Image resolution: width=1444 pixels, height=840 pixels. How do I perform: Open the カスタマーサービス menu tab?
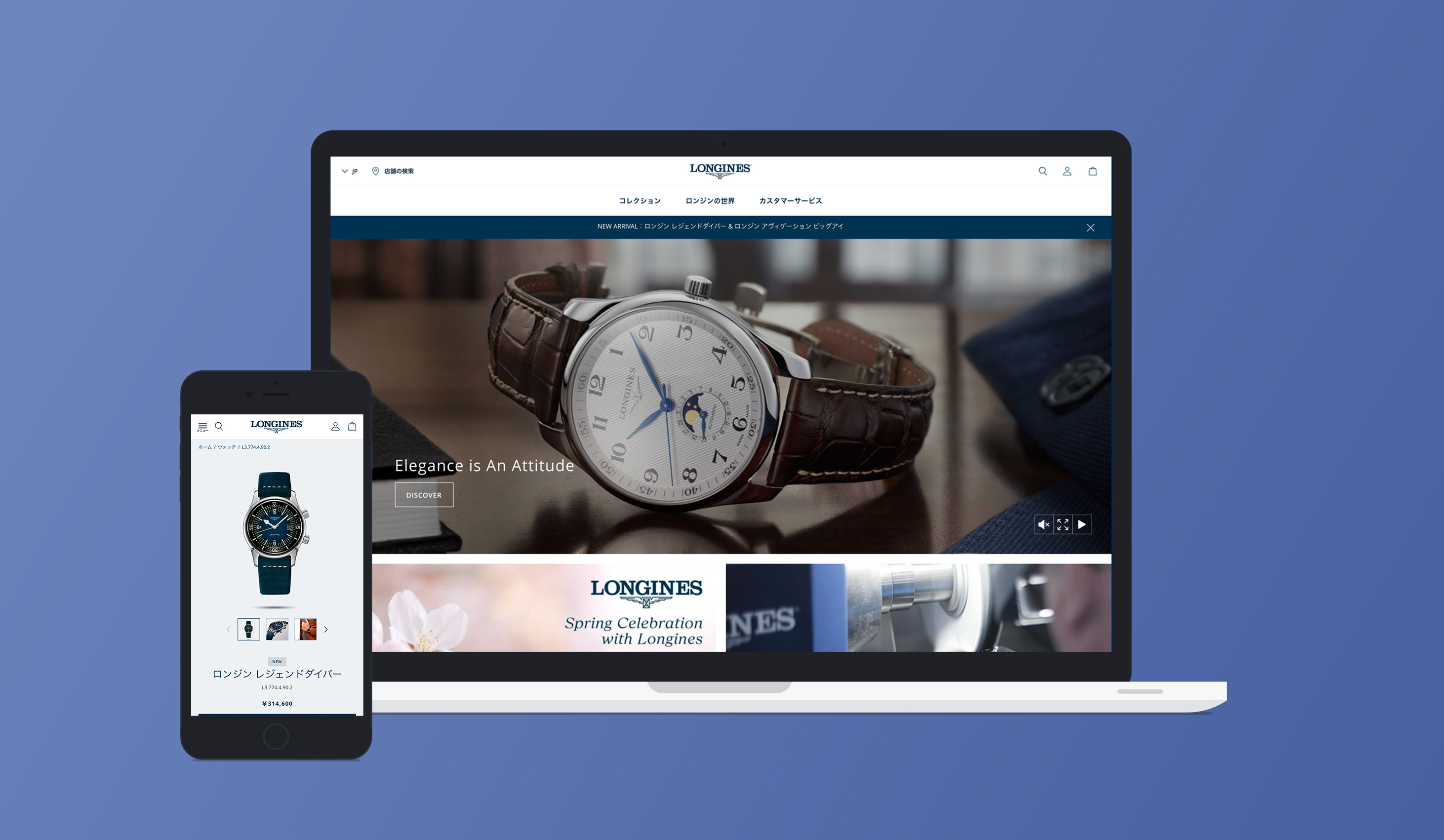coord(791,201)
